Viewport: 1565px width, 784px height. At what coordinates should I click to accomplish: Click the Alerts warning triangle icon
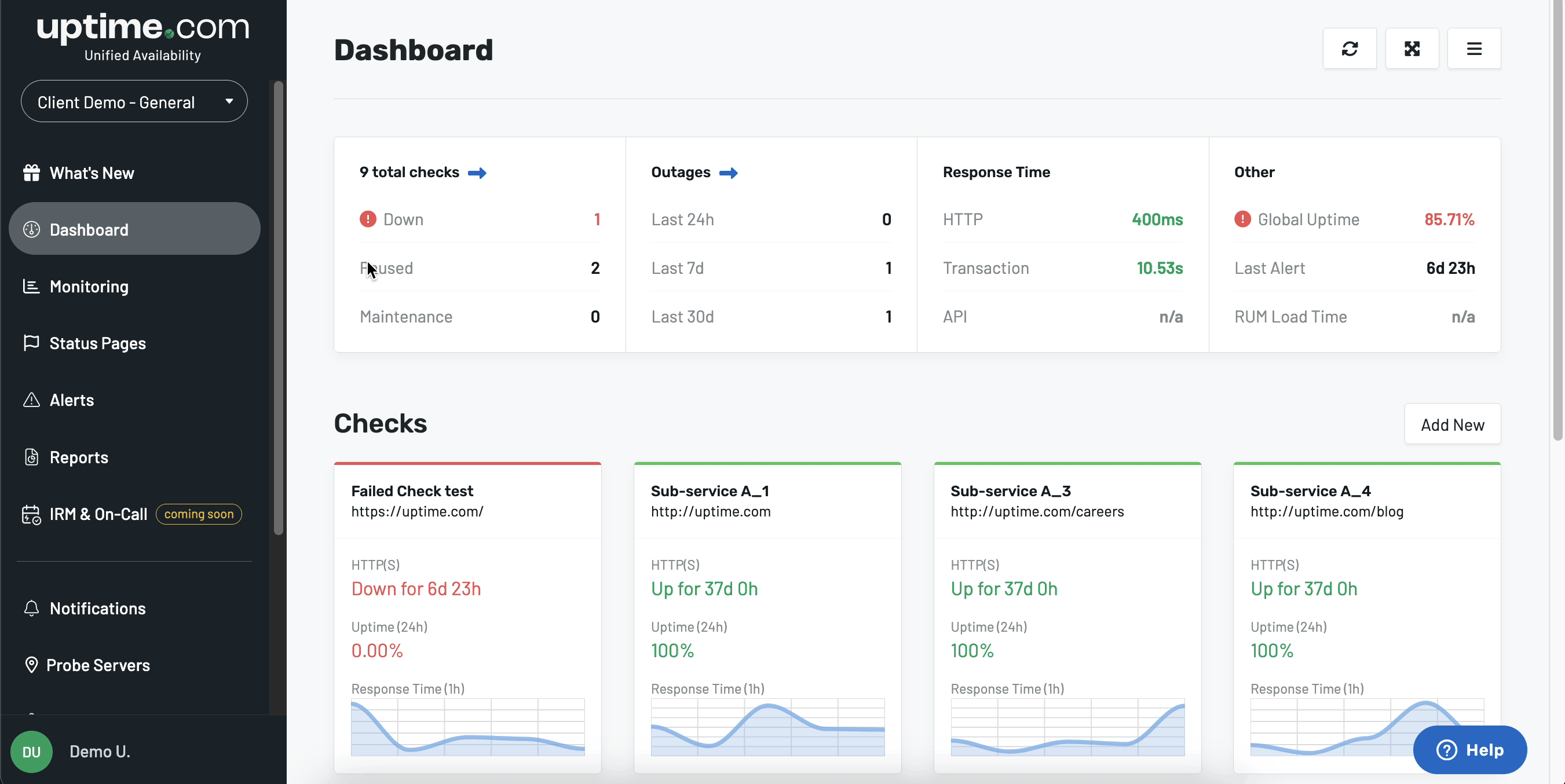[32, 400]
